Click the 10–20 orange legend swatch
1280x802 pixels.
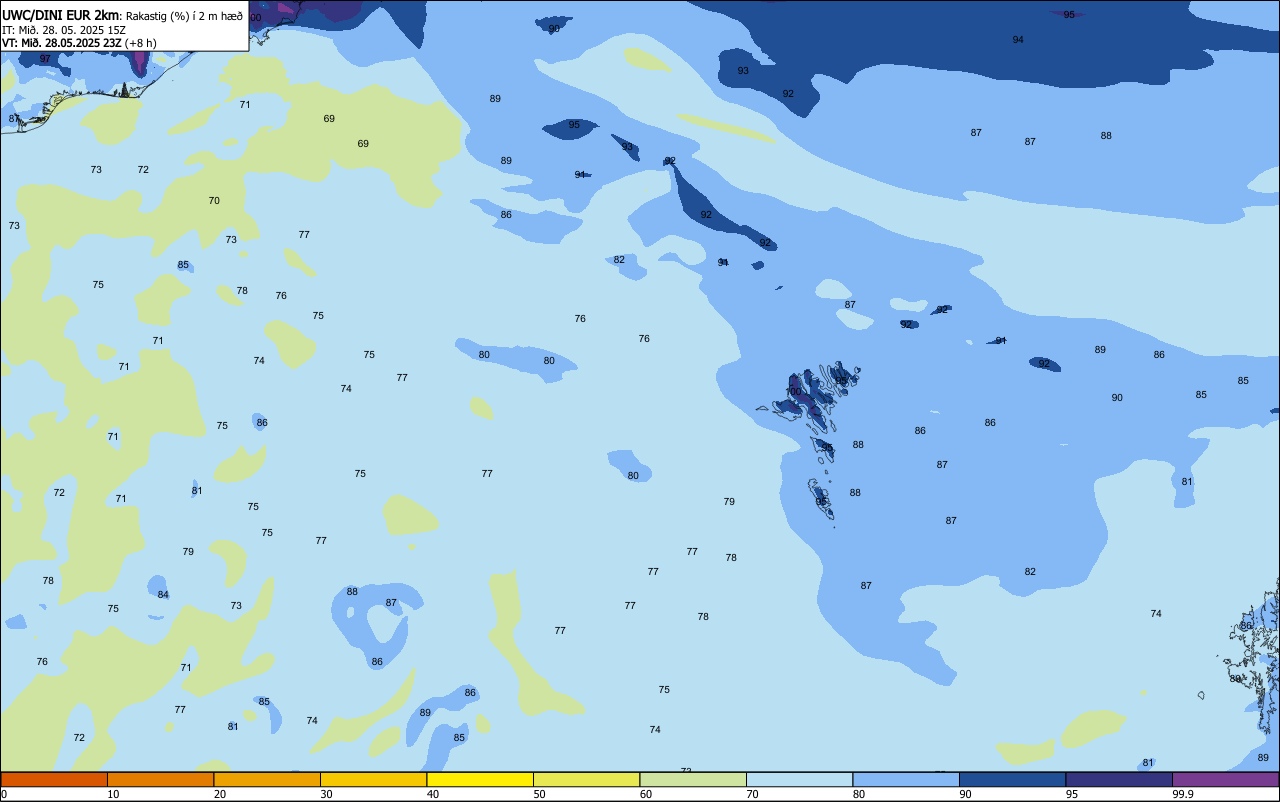coord(160,779)
